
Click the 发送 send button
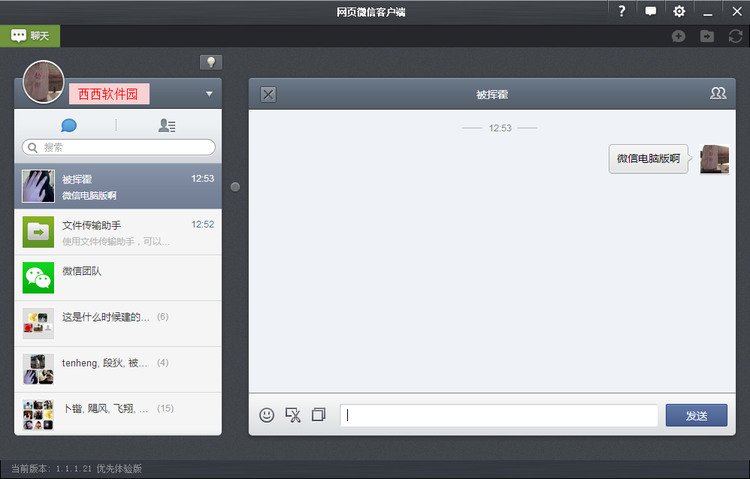(x=696, y=415)
